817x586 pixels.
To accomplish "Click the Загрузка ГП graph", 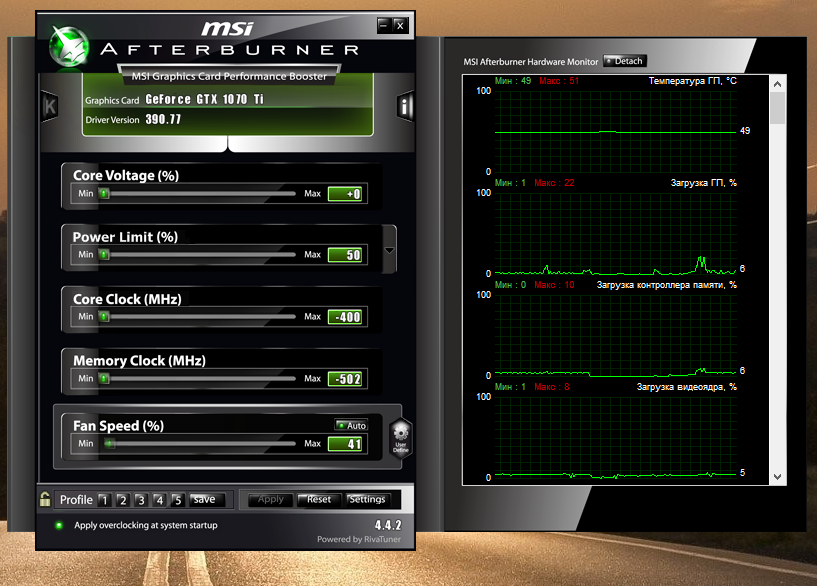I will (x=615, y=233).
